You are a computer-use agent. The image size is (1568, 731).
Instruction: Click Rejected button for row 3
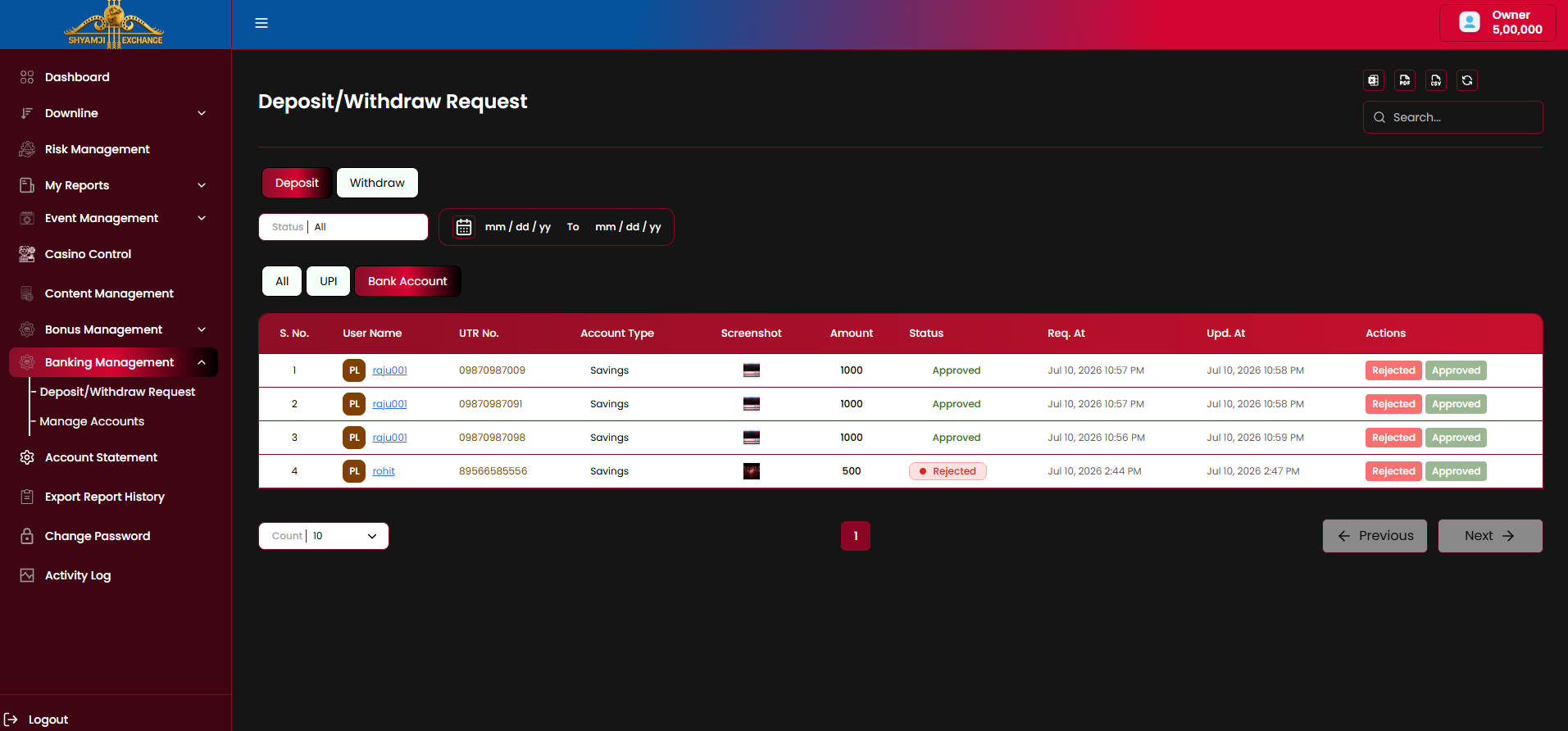pyautogui.click(x=1393, y=438)
